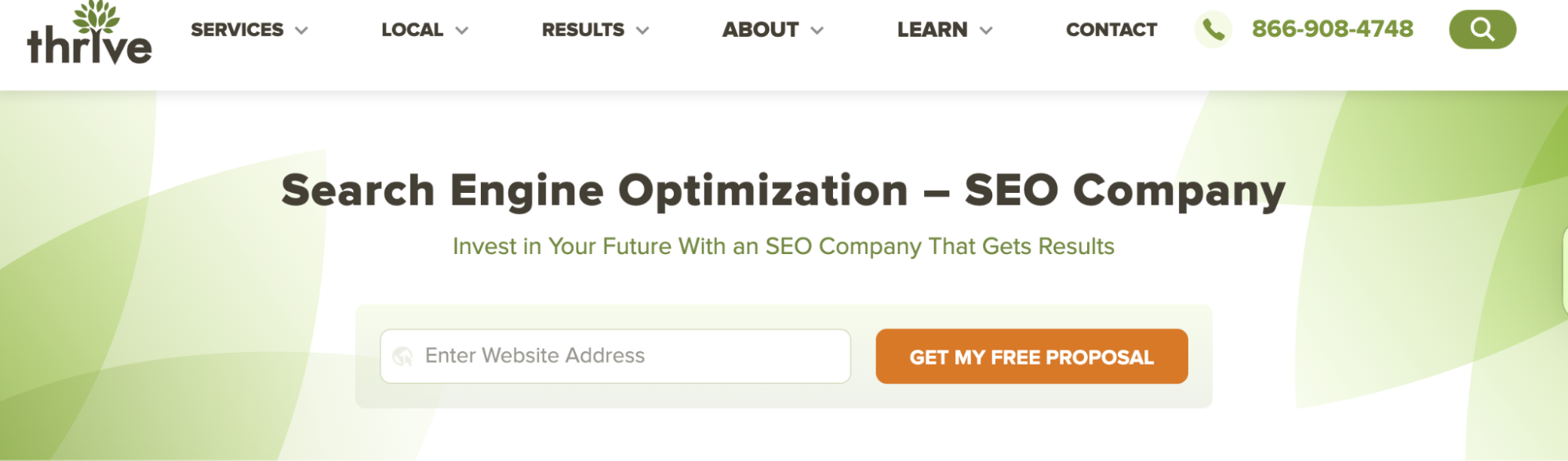The width and height of the screenshot is (1568, 461).
Task: Call the 866-908-4748 phone link
Action: tap(1331, 31)
